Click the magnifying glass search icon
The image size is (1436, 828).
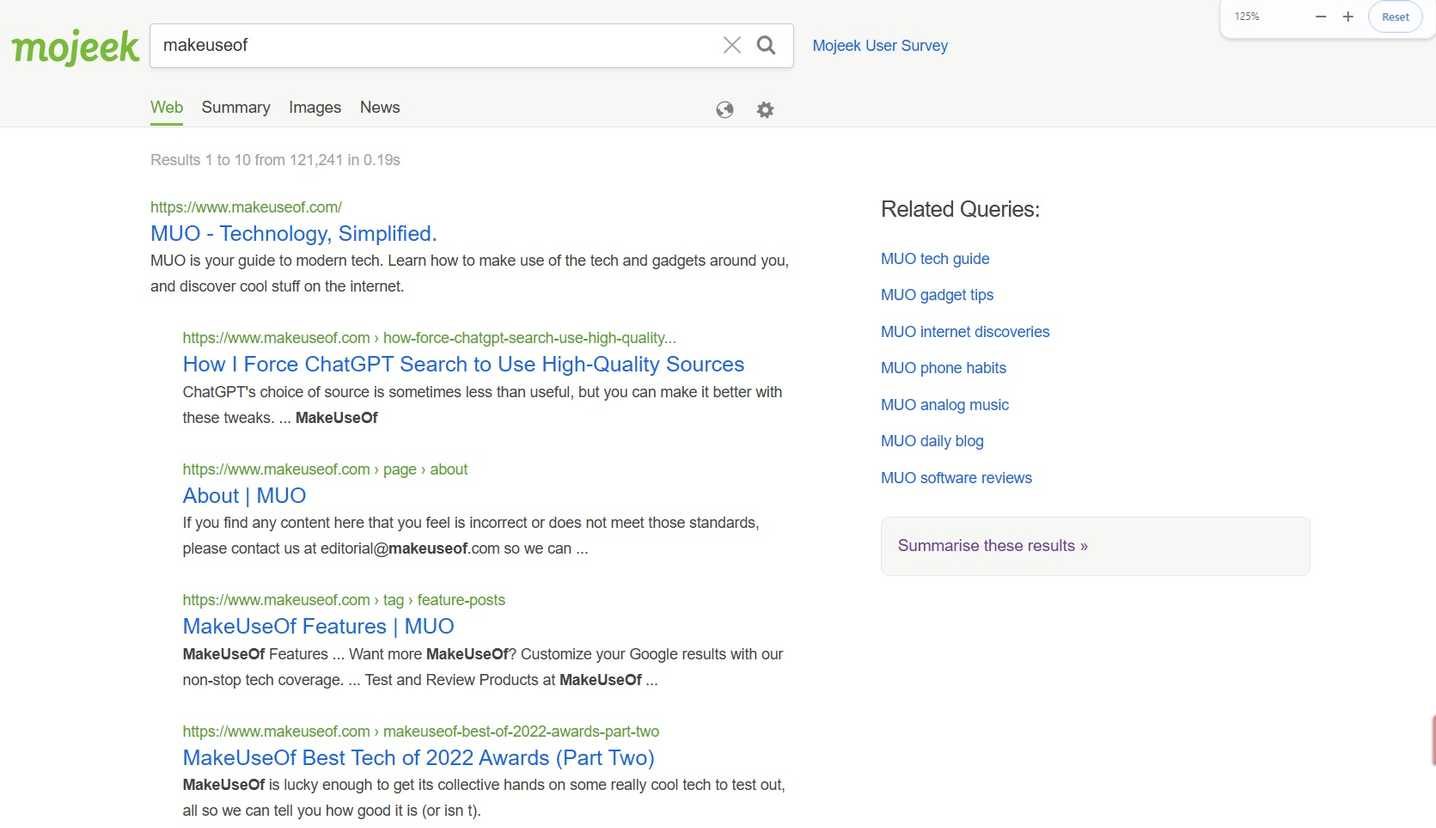click(766, 45)
